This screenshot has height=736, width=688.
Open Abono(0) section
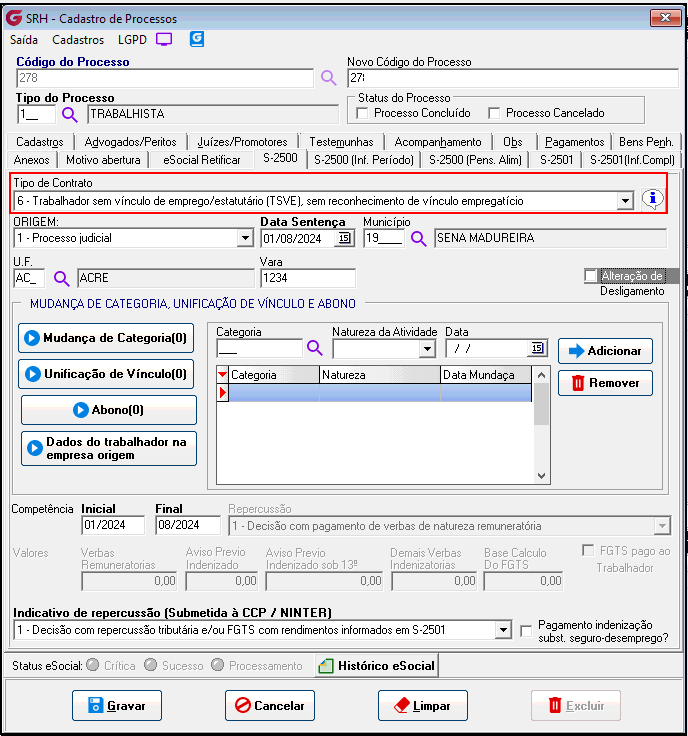pos(109,410)
